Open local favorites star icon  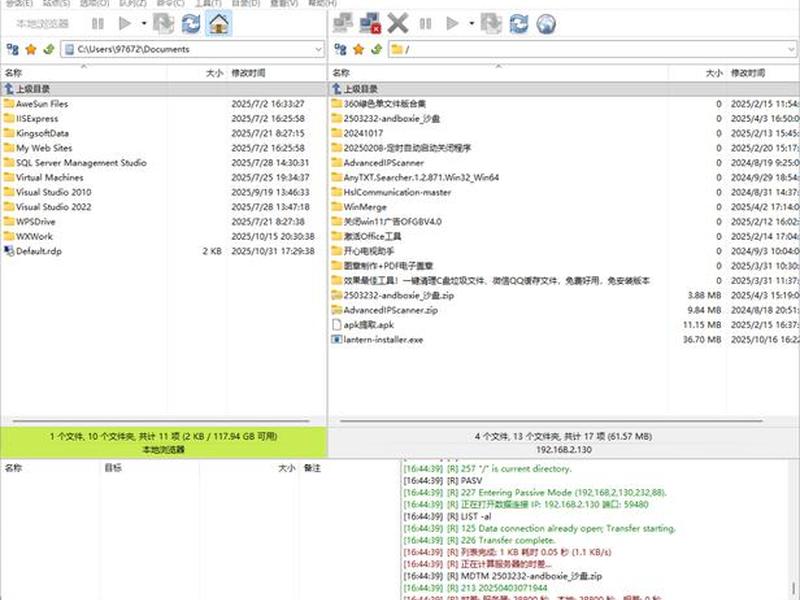pos(31,49)
